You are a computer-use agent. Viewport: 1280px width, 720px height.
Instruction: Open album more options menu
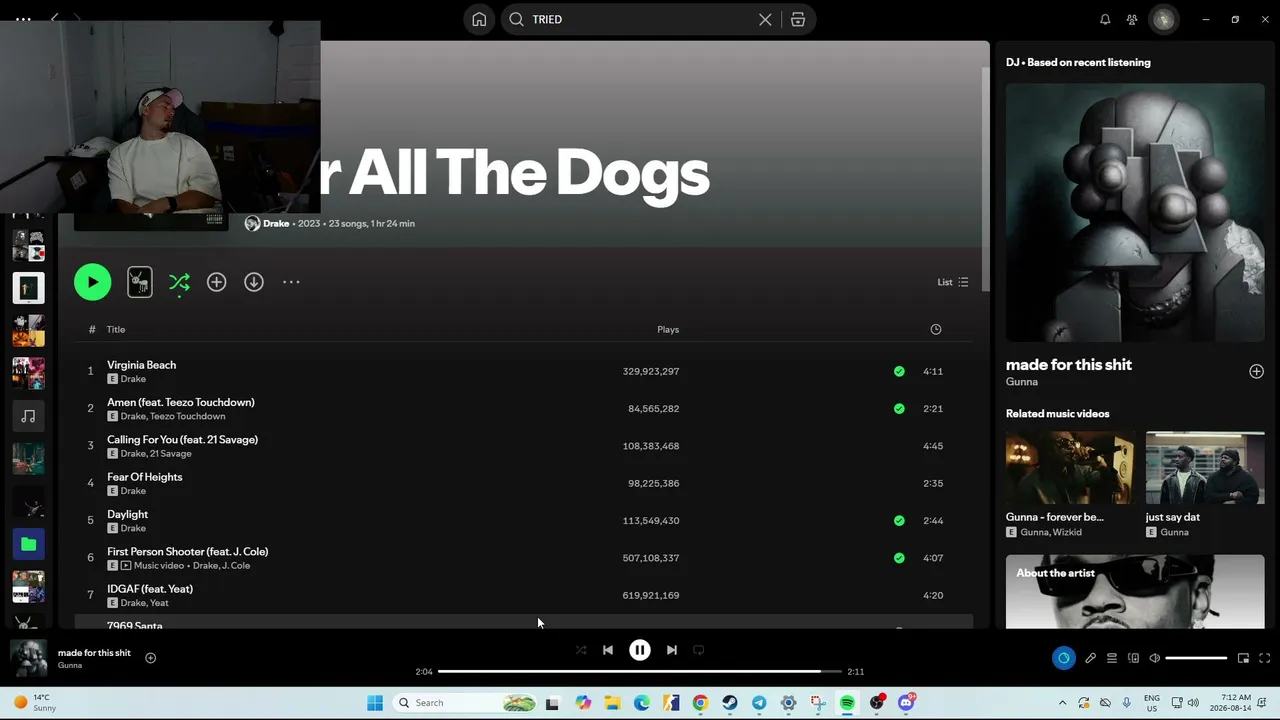click(x=291, y=282)
